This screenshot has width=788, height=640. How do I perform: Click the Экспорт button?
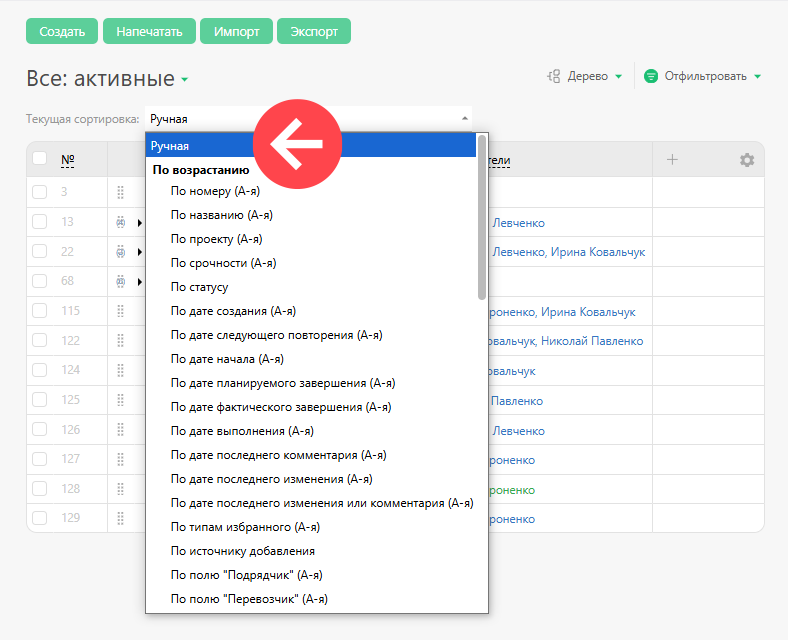point(314,31)
